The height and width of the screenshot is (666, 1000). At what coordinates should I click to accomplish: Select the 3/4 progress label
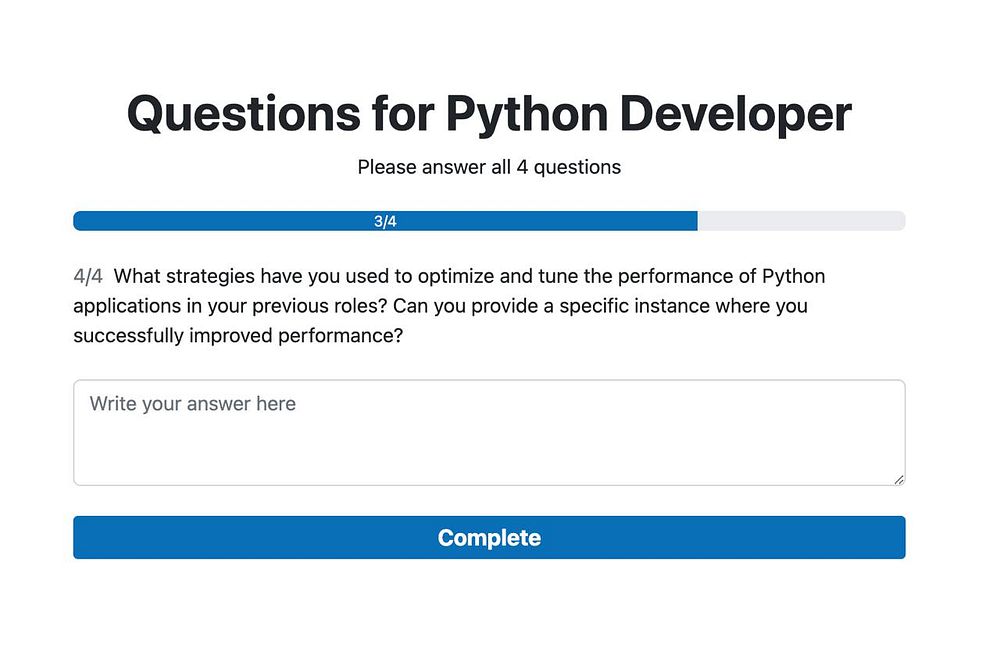pyautogui.click(x=385, y=222)
